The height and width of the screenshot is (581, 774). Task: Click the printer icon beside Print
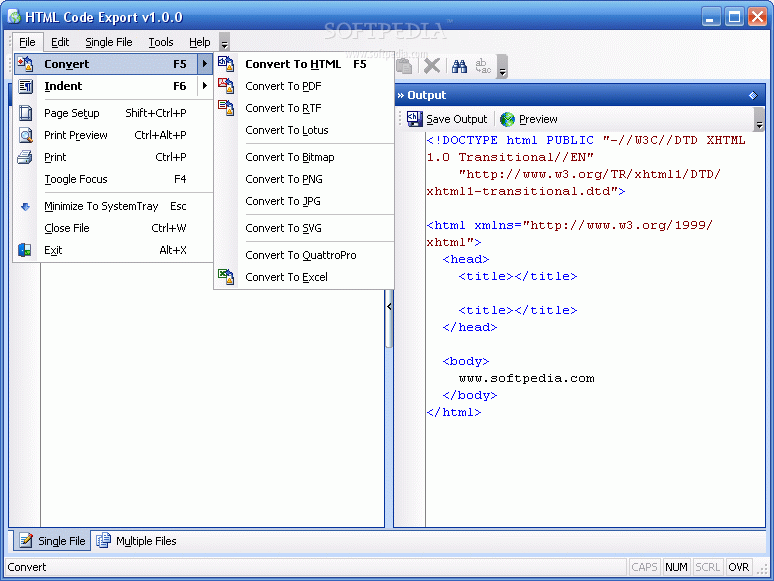25,157
